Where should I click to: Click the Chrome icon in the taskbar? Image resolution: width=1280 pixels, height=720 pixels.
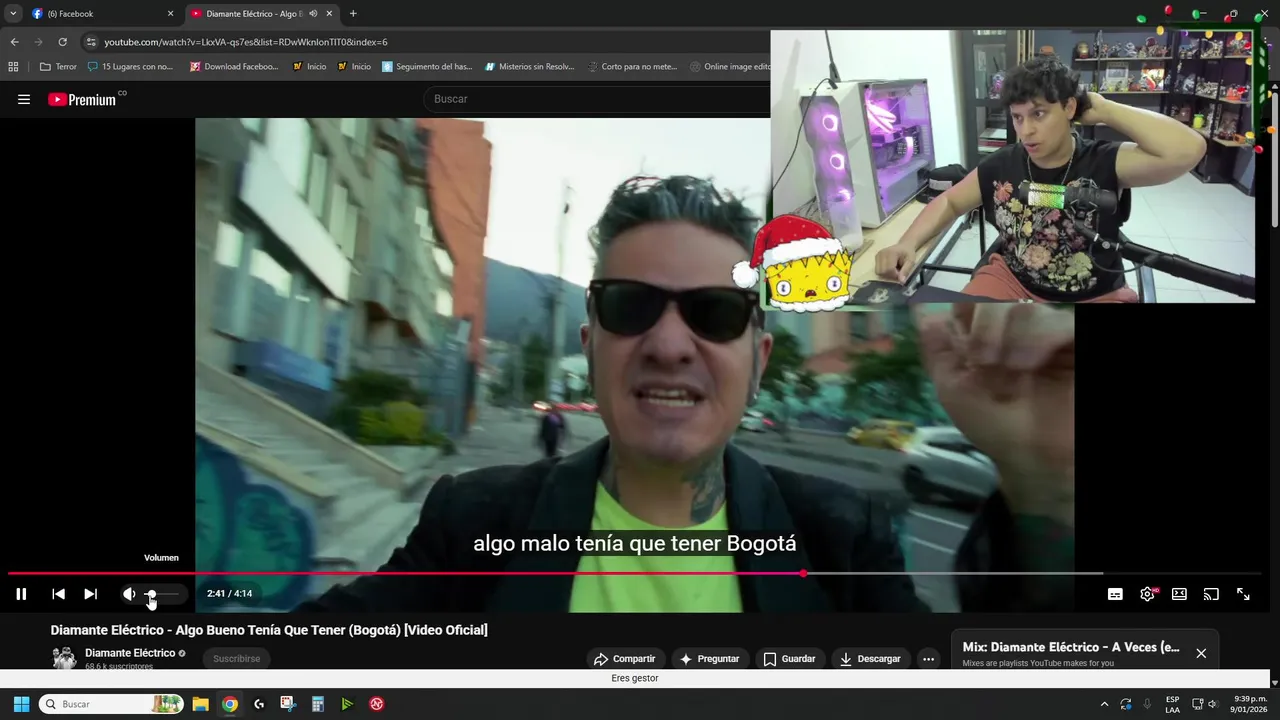[x=230, y=704]
